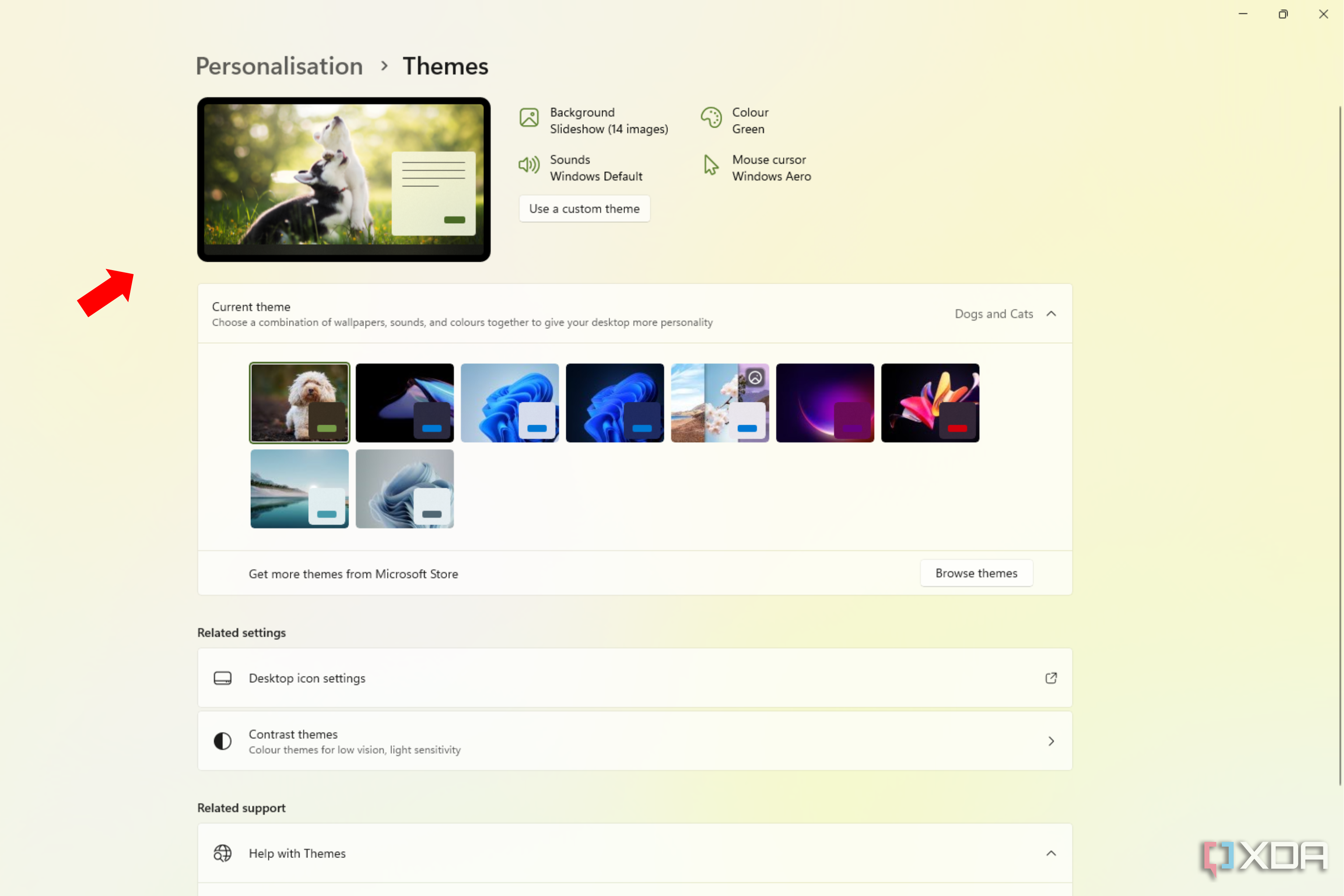Click the Browse themes button
The width and height of the screenshot is (1344, 896).
tap(976, 573)
